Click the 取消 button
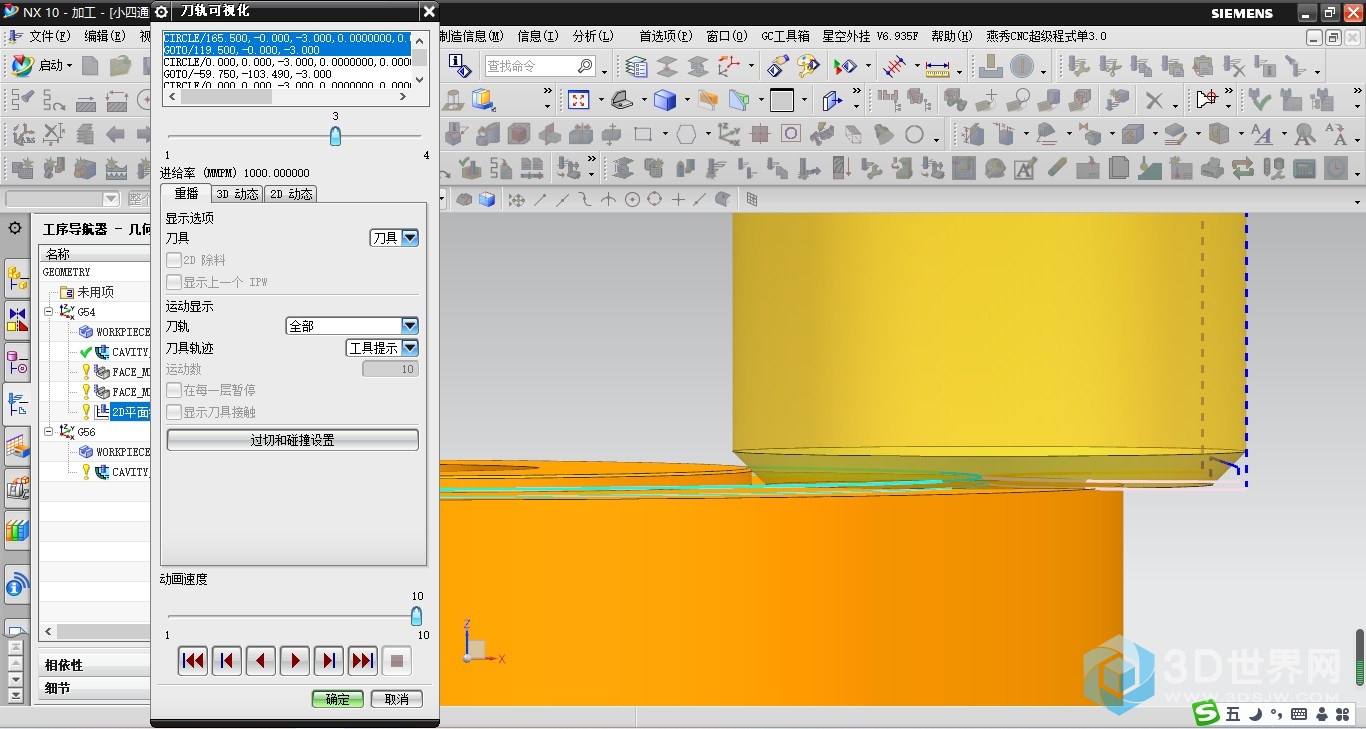Screen dimensions: 1366x729 (x=397, y=699)
